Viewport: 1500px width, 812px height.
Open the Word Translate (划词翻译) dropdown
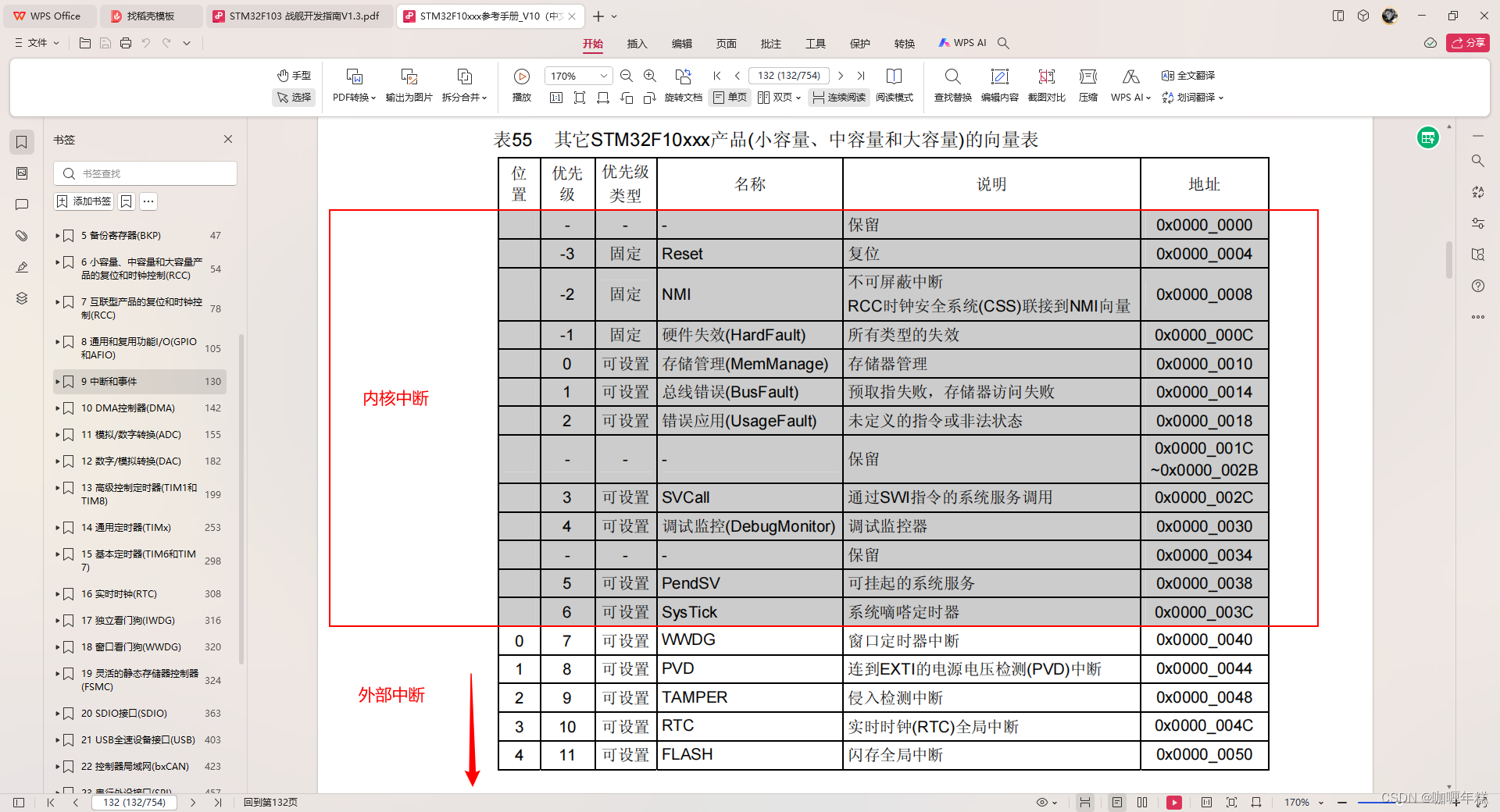pyautogui.click(x=1192, y=98)
